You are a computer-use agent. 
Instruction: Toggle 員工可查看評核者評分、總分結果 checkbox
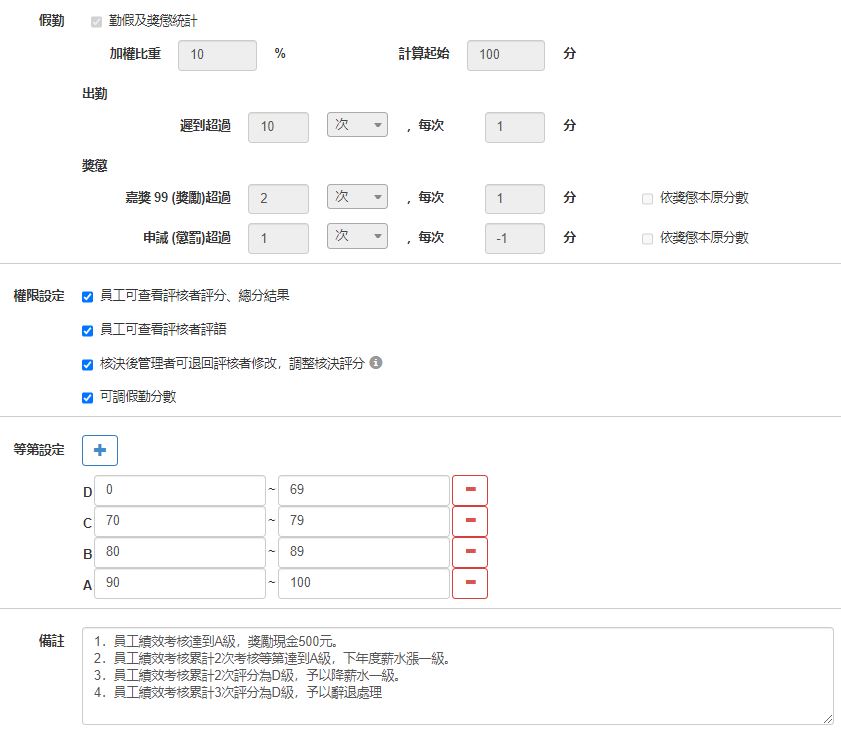click(x=87, y=296)
